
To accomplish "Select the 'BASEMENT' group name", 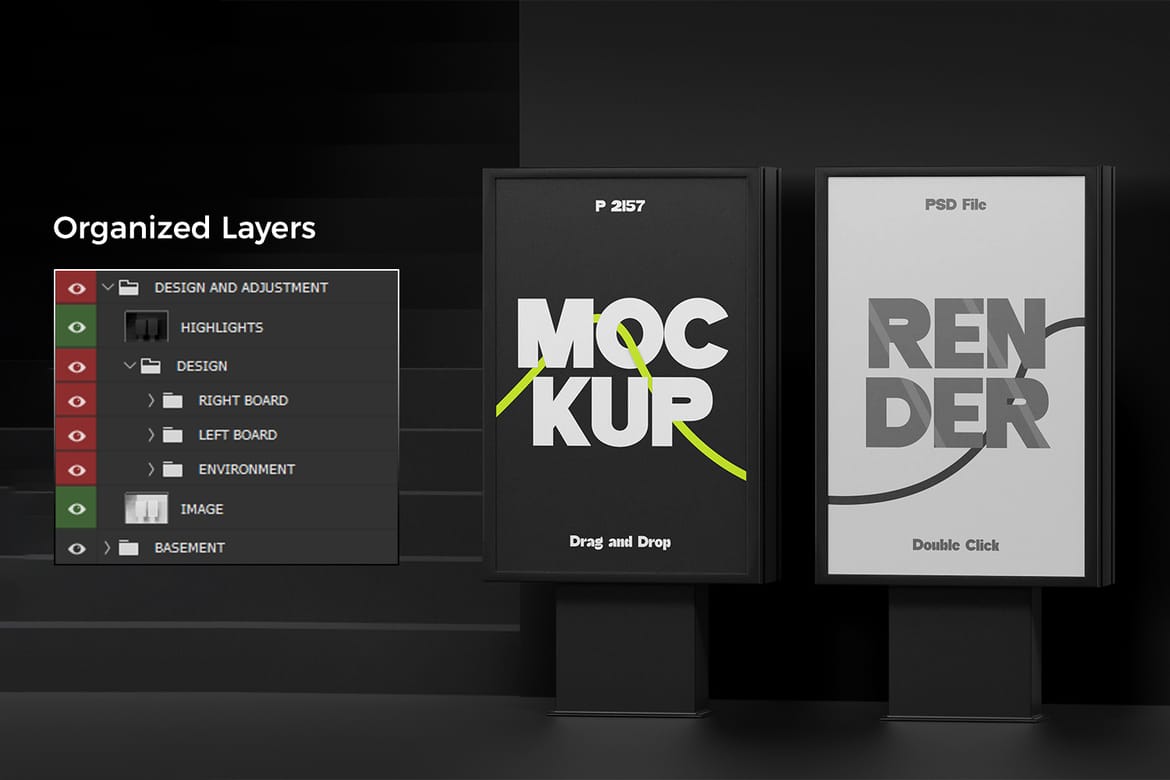I will [190, 547].
